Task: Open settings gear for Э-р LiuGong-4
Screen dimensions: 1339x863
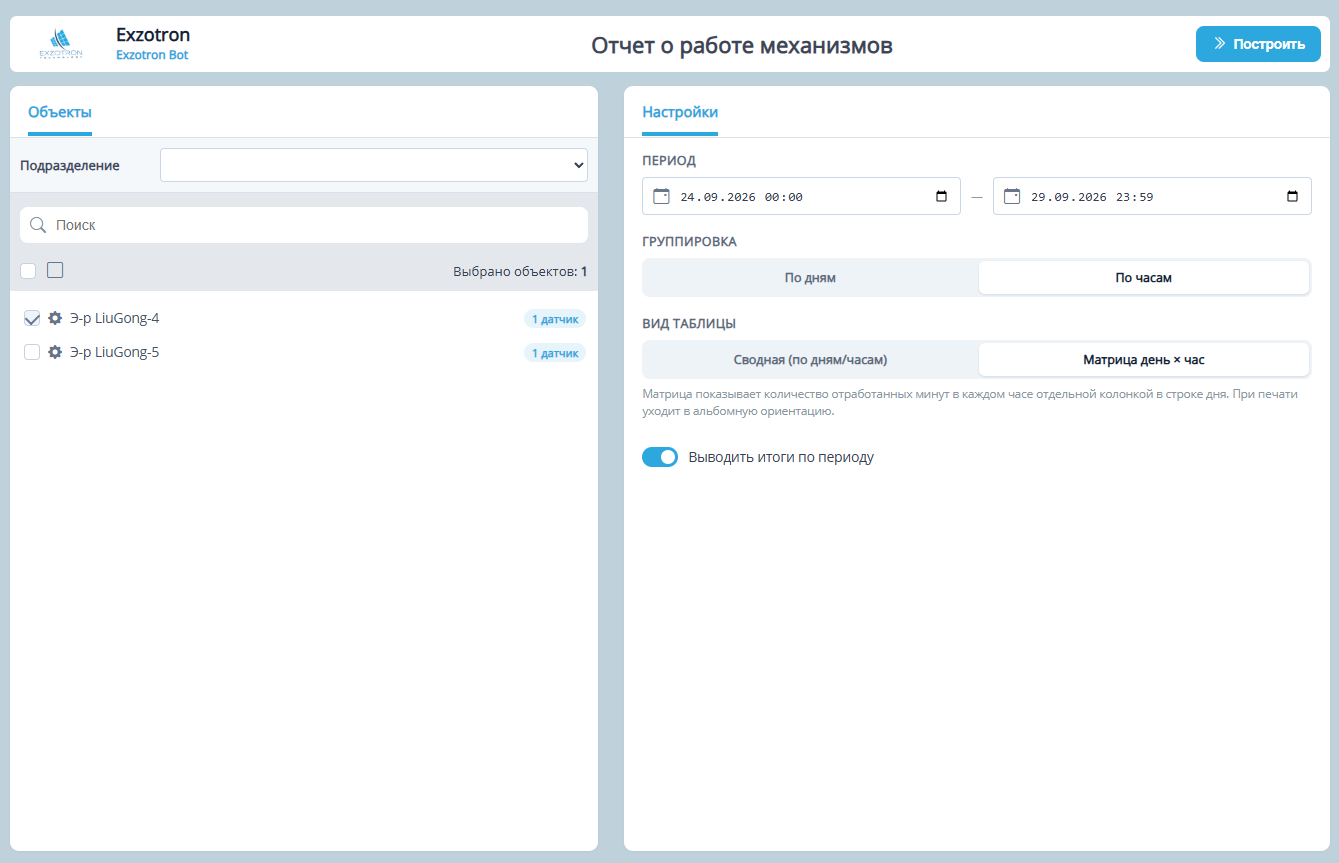Action: [55, 319]
